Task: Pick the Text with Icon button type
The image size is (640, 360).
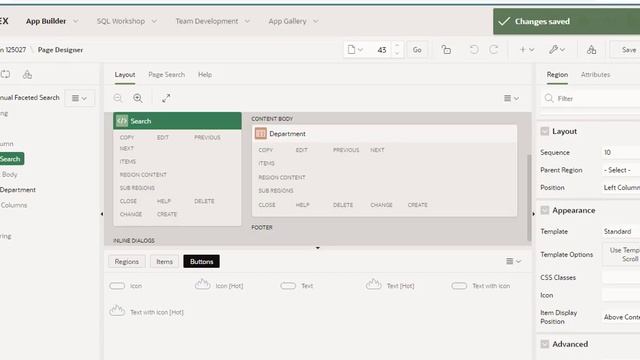Action: click(x=480, y=286)
